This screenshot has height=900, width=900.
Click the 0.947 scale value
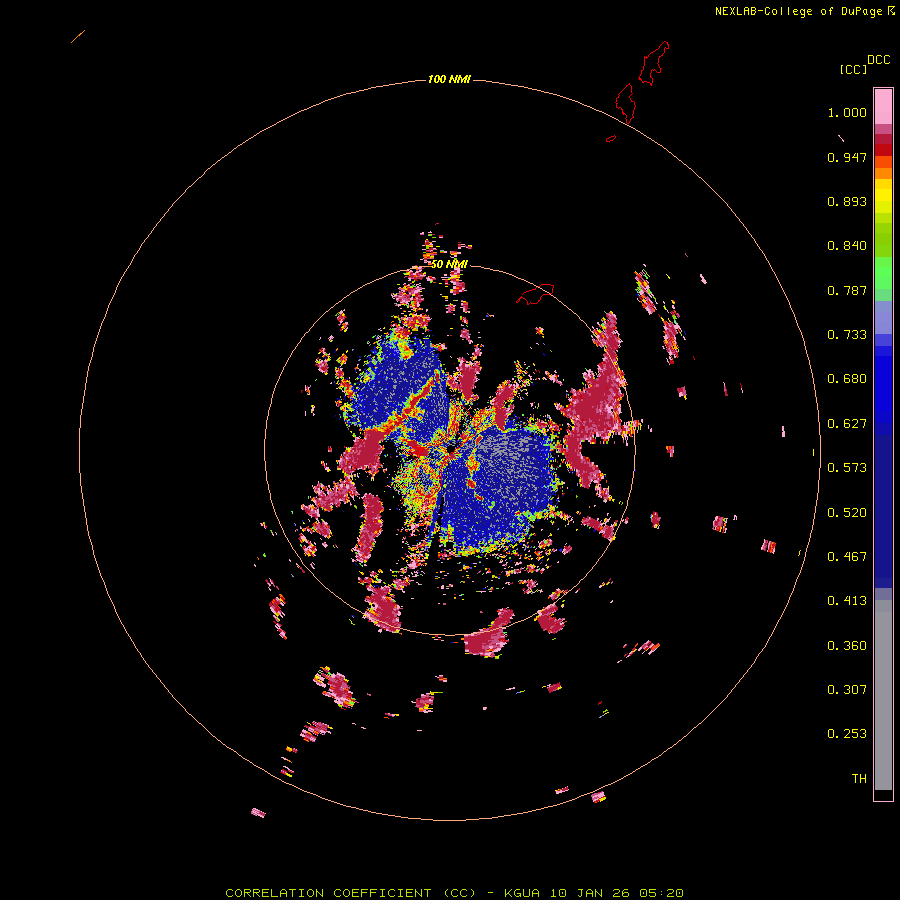[847, 157]
